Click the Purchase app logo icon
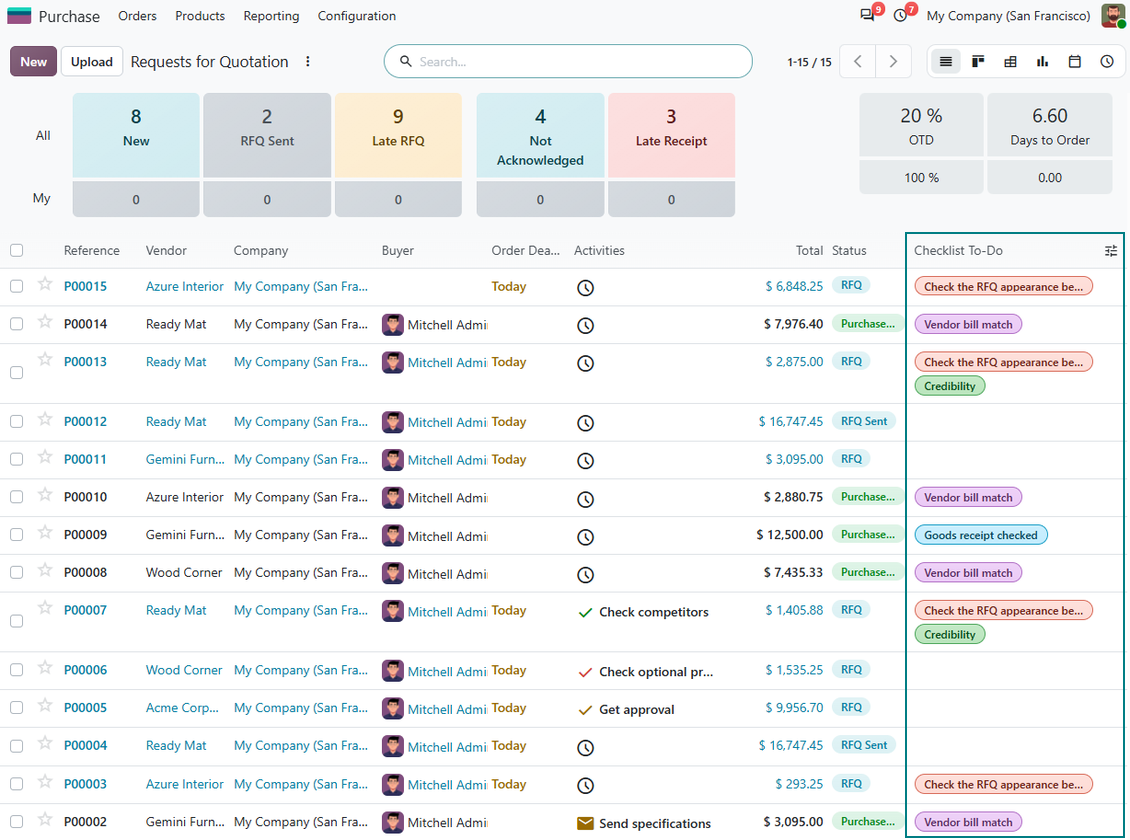Viewport: 1130px width, 840px height. click(19, 15)
